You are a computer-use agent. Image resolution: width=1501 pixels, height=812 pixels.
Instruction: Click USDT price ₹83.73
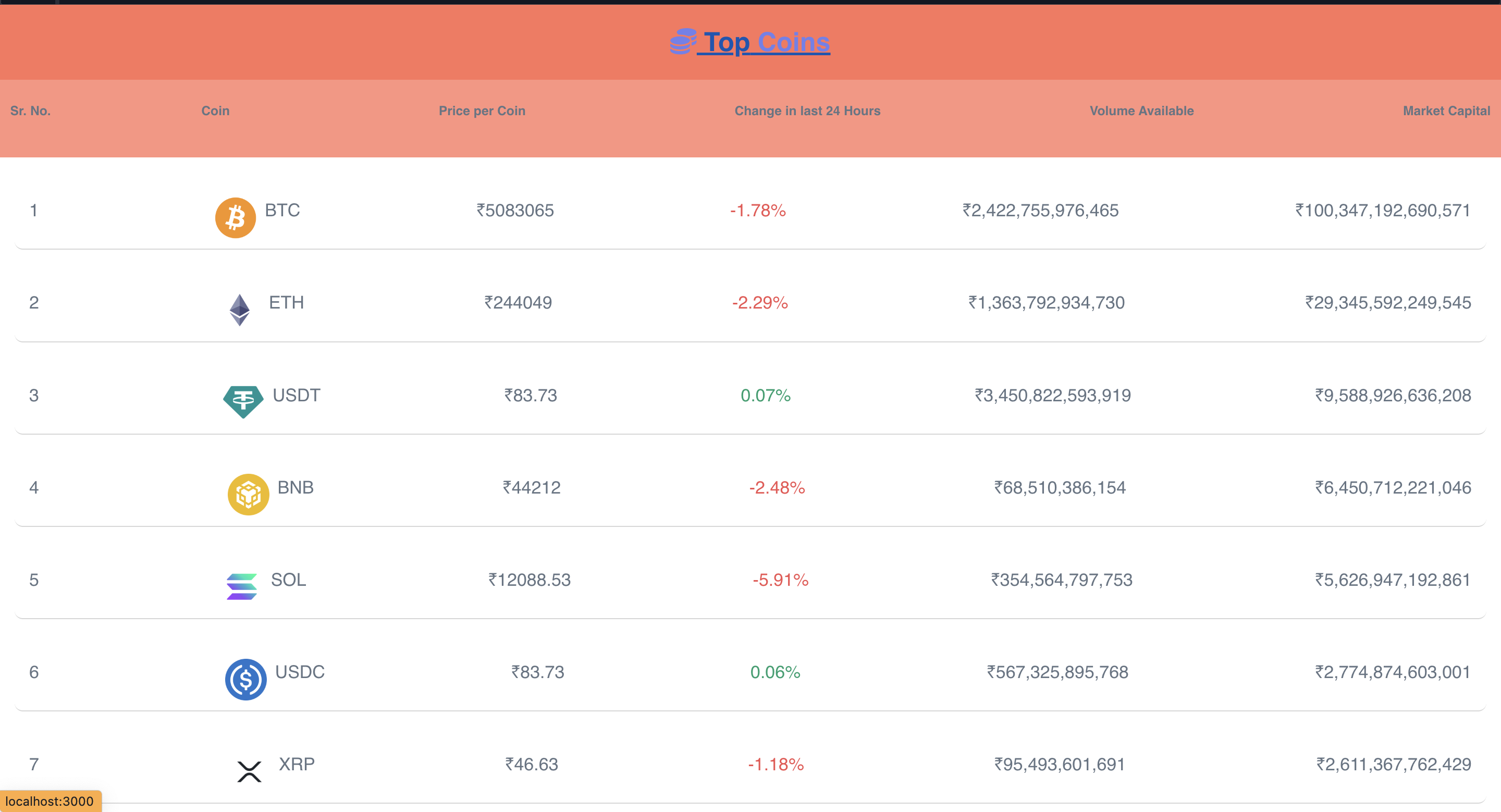(531, 395)
